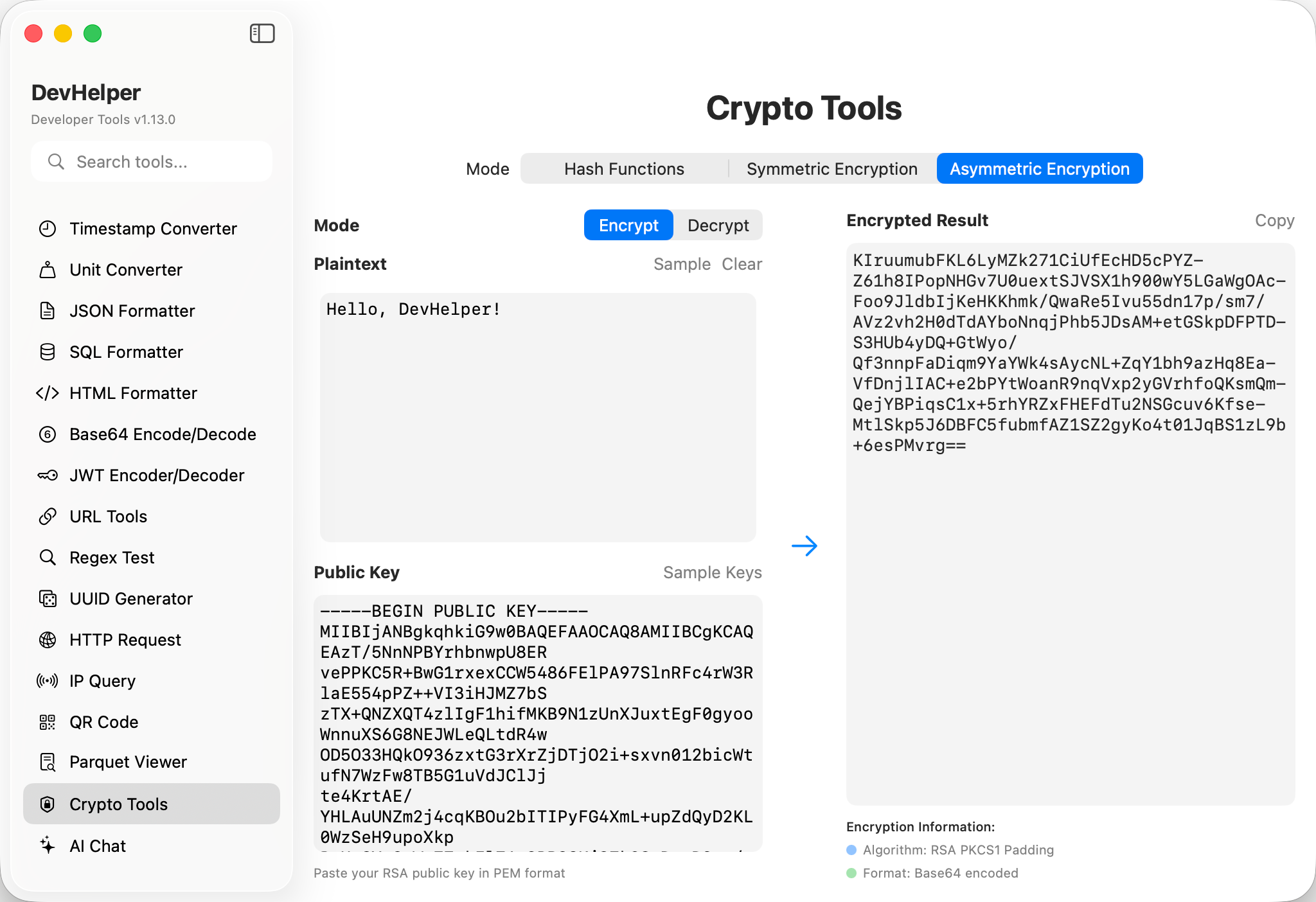
Task: Click the HTML Formatter code brackets icon
Action: pos(48,393)
